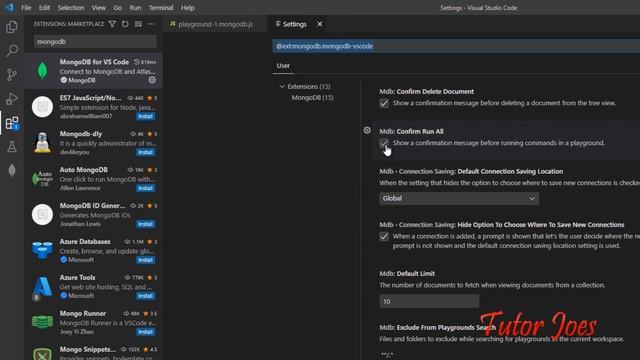Click the Default Limit value field
This screenshot has height=360, width=640.
click(429, 301)
